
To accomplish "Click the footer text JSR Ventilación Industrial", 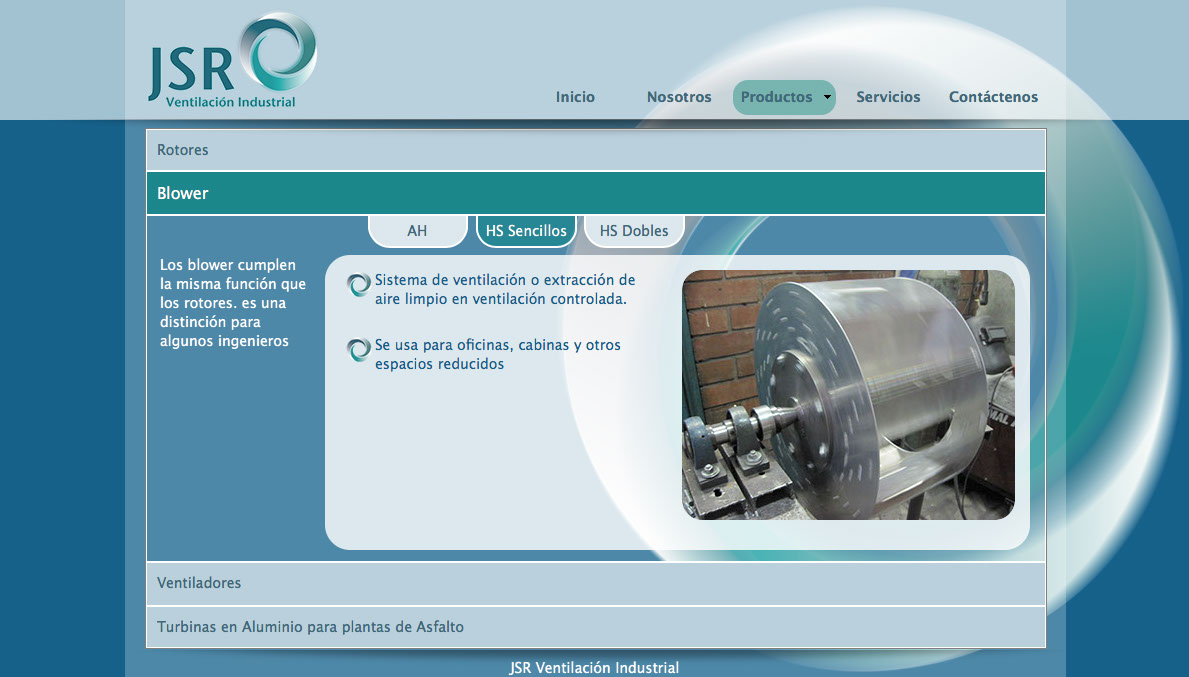I will [x=594, y=668].
